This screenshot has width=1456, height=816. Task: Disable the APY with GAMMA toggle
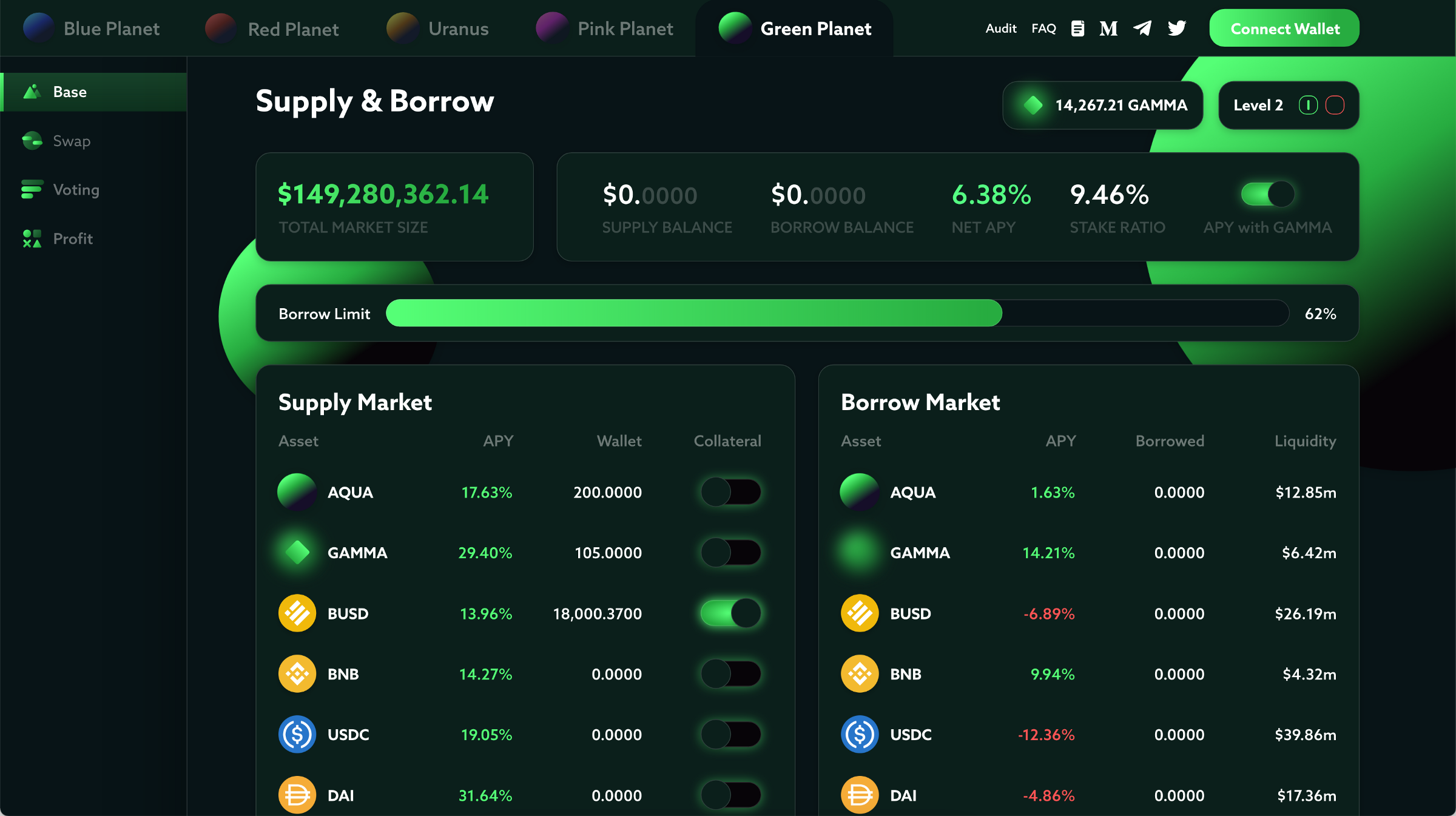pyautogui.click(x=1267, y=194)
